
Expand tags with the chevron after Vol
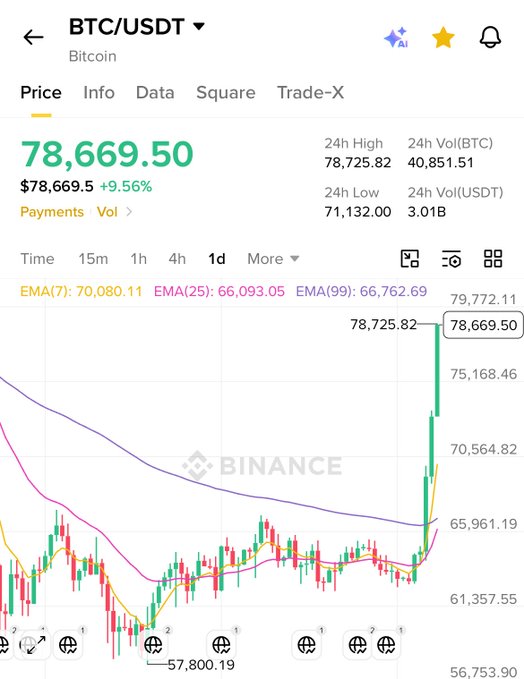point(129,212)
